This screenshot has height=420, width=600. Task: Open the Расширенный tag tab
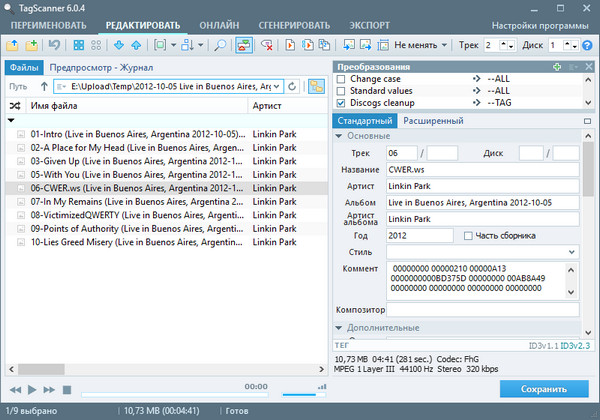point(432,121)
